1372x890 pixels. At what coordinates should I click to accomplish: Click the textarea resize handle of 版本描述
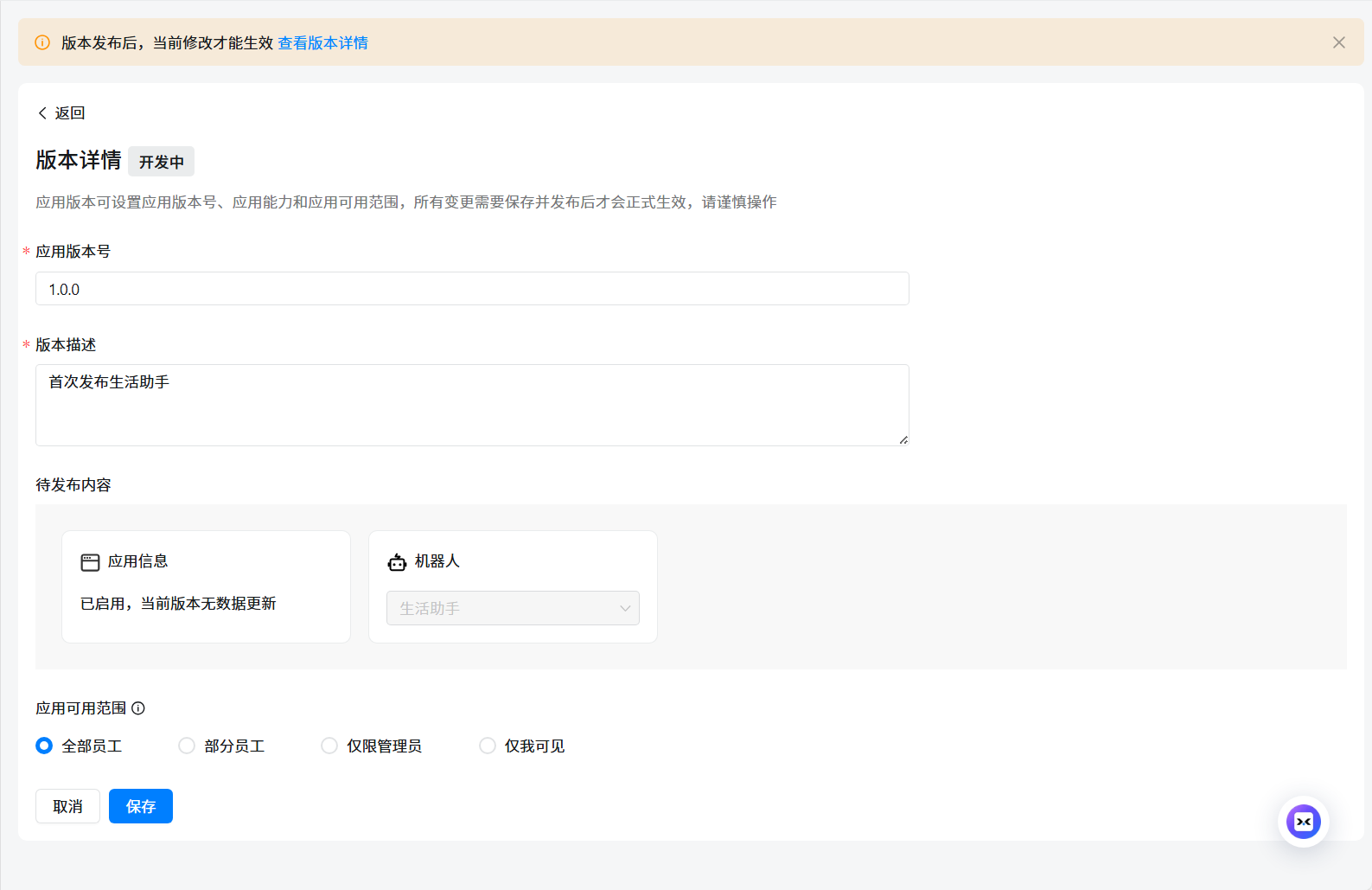(x=903, y=440)
